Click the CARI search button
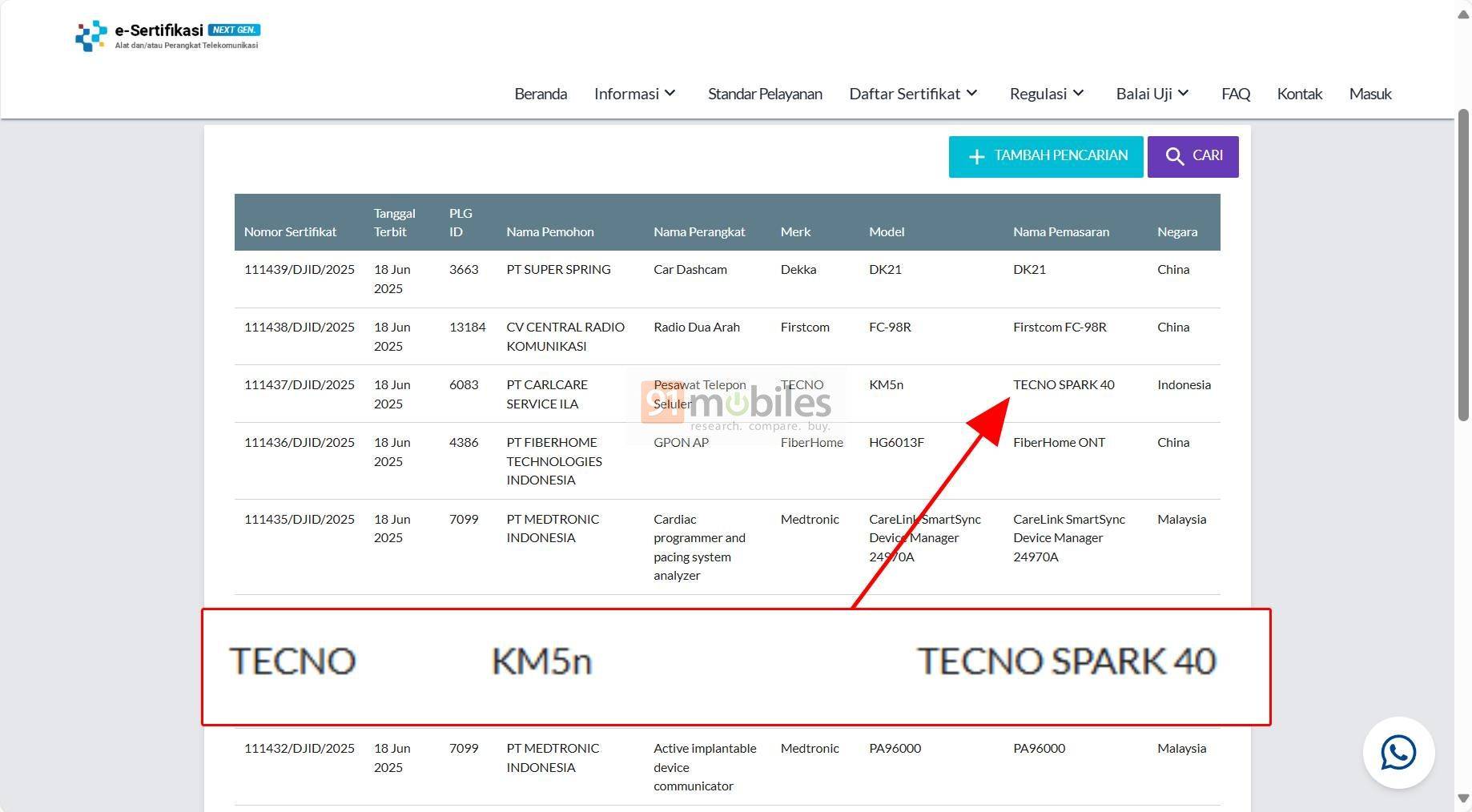This screenshot has width=1472, height=812. click(x=1192, y=157)
